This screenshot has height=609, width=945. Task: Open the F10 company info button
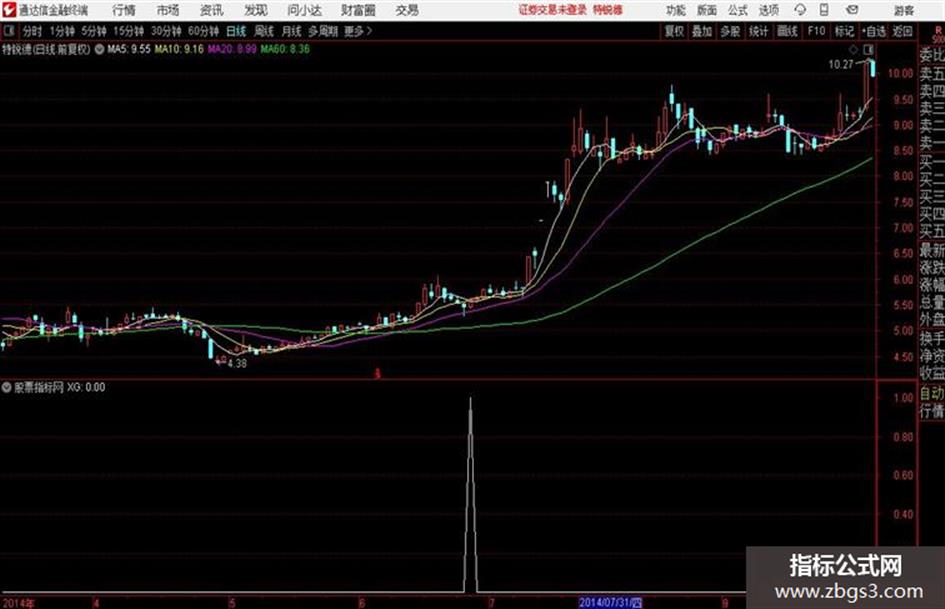pyautogui.click(x=816, y=31)
